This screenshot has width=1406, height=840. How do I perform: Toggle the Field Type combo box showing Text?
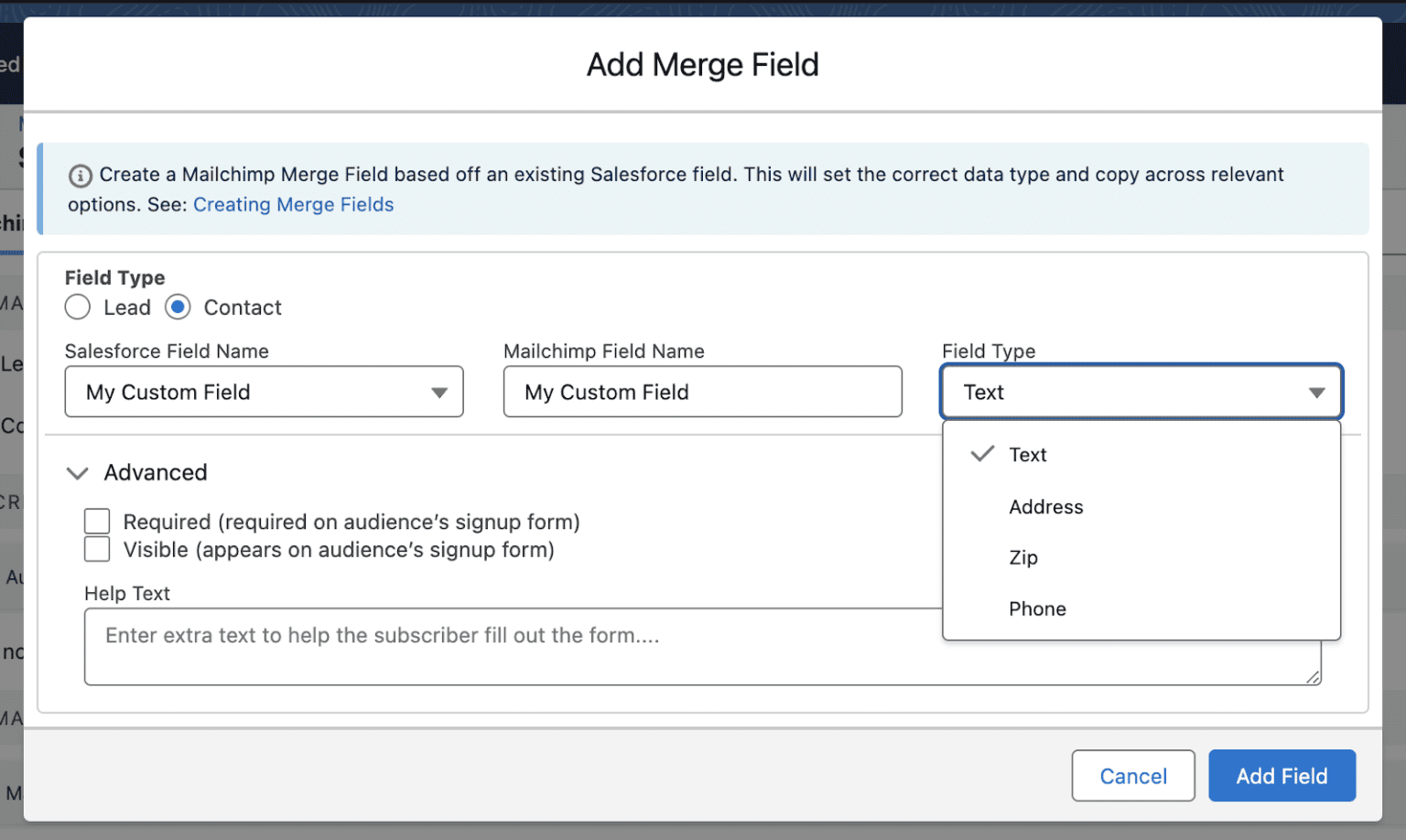pos(1141,392)
